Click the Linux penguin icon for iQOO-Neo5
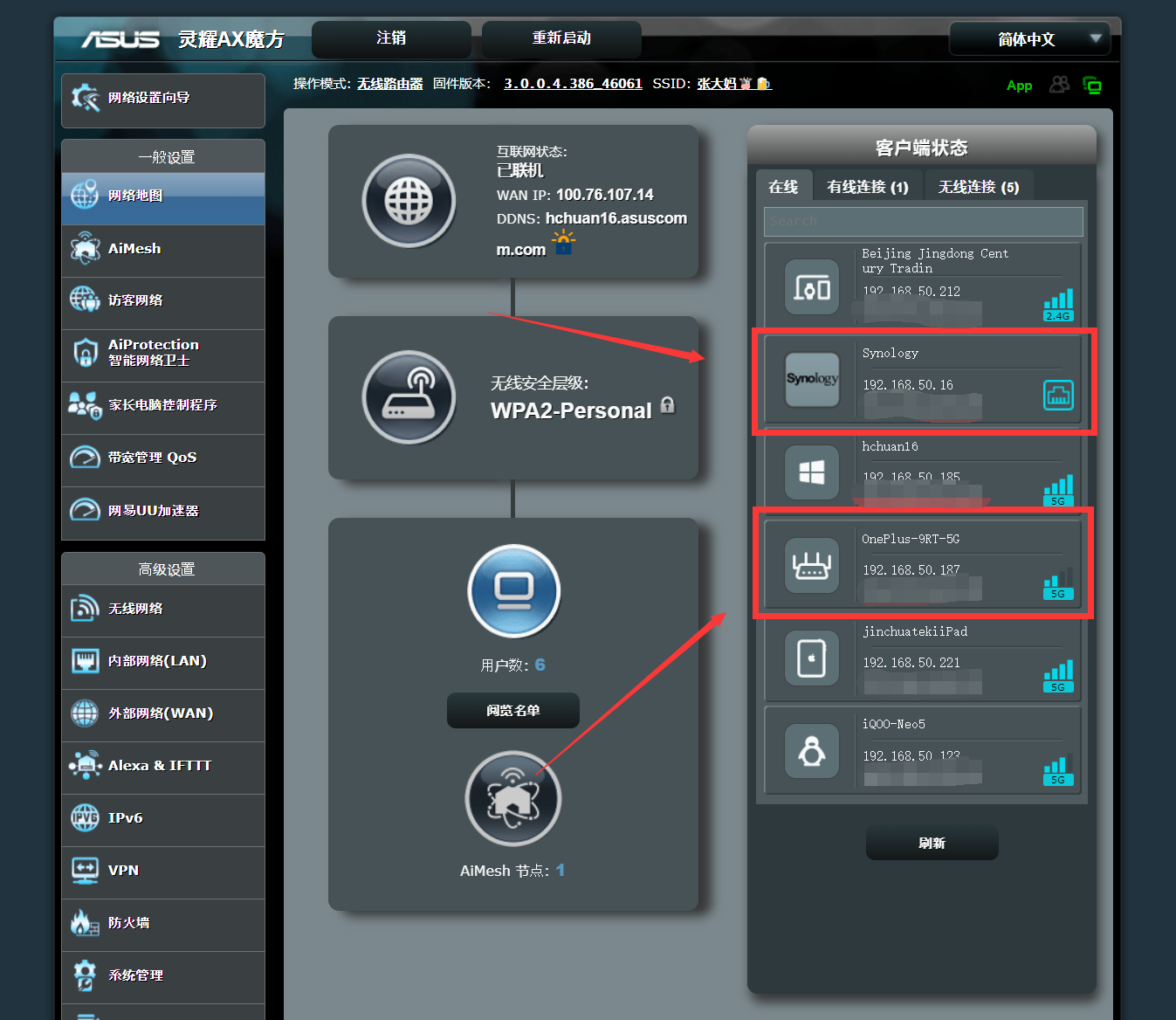This screenshot has height=1020, width=1176. [812, 750]
